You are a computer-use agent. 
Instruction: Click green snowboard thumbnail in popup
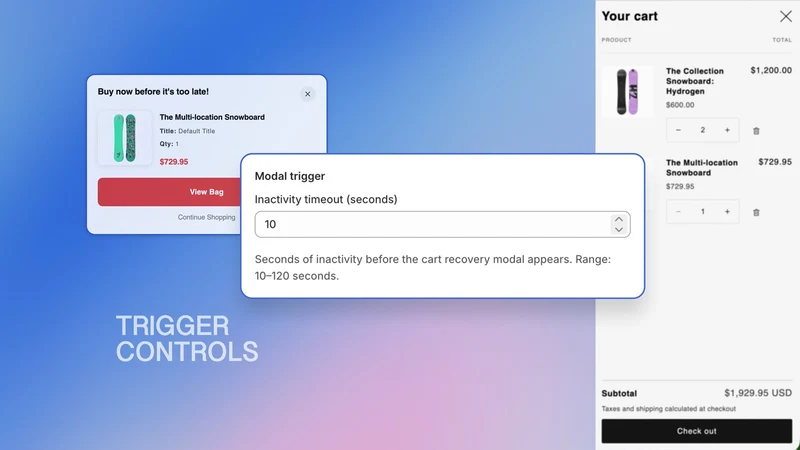coord(125,138)
